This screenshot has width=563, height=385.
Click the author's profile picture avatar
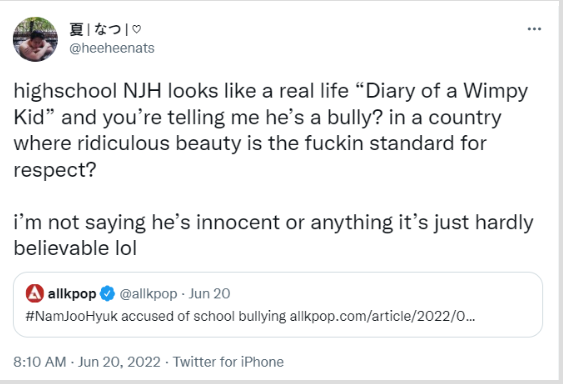pos(35,39)
